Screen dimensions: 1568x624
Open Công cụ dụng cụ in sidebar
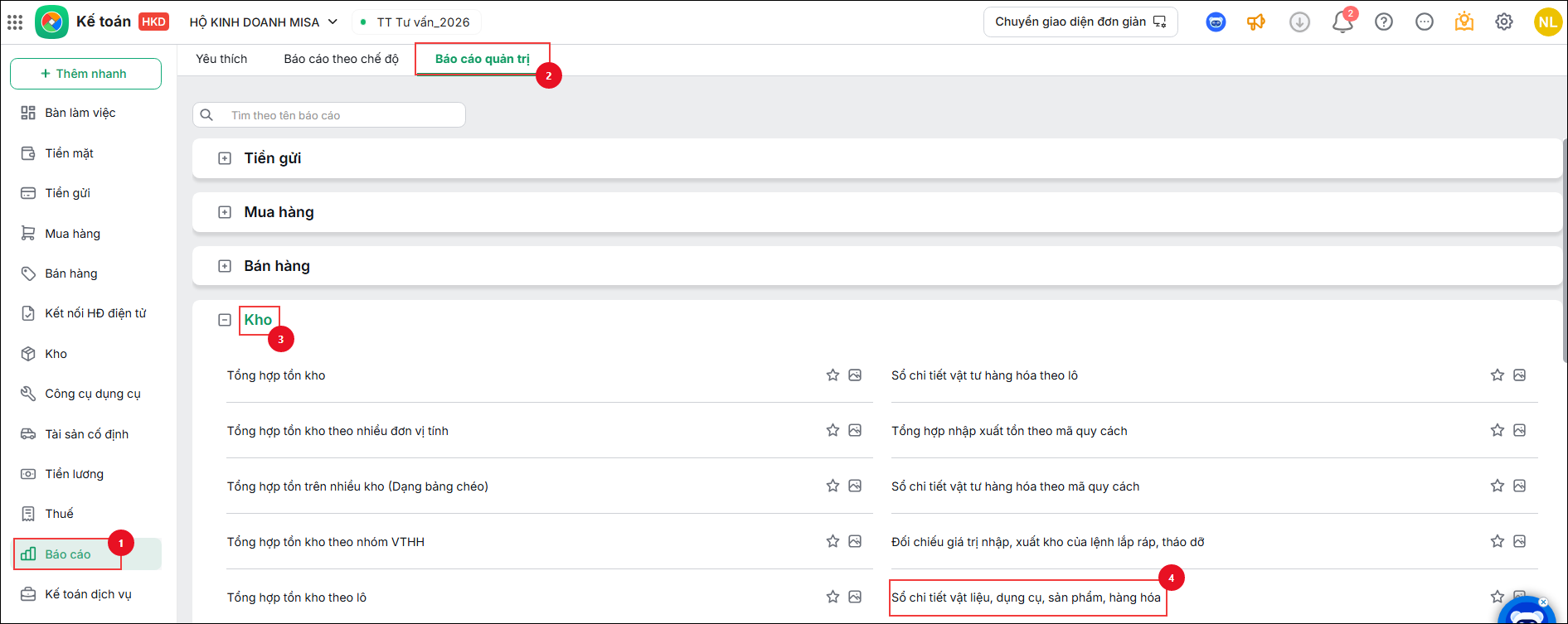tap(86, 394)
